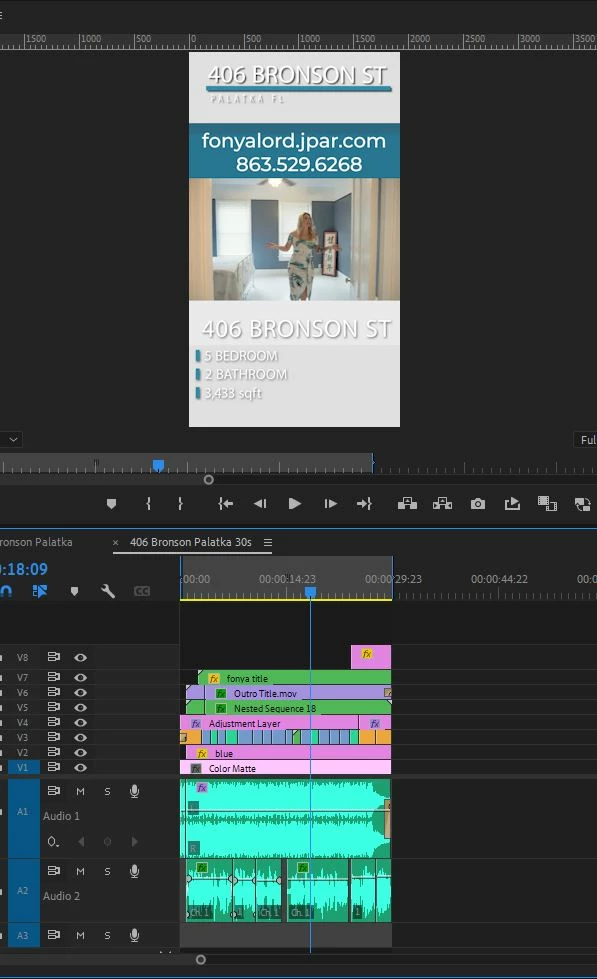The width and height of the screenshot is (597, 979).
Task: Add a marker in the timeline
Action: (74, 591)
